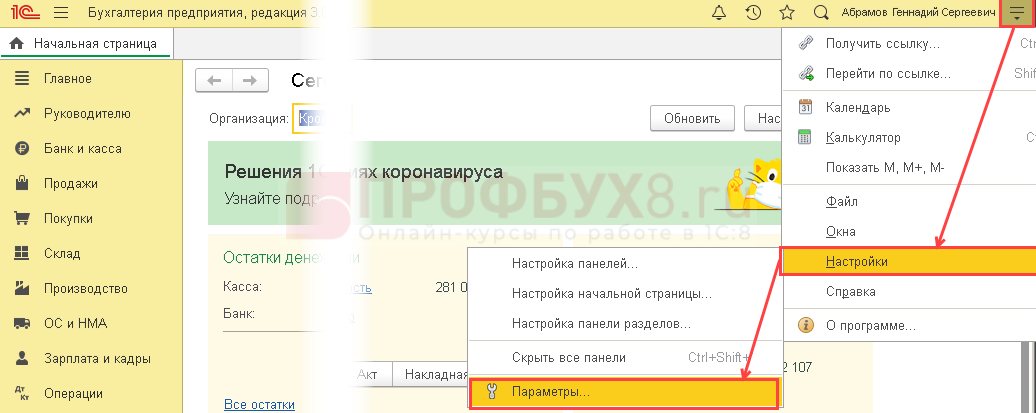The height and width of the screenshot is (413, 1036).
Task: Open the notifications bell icon
Action: click(718, 14)
